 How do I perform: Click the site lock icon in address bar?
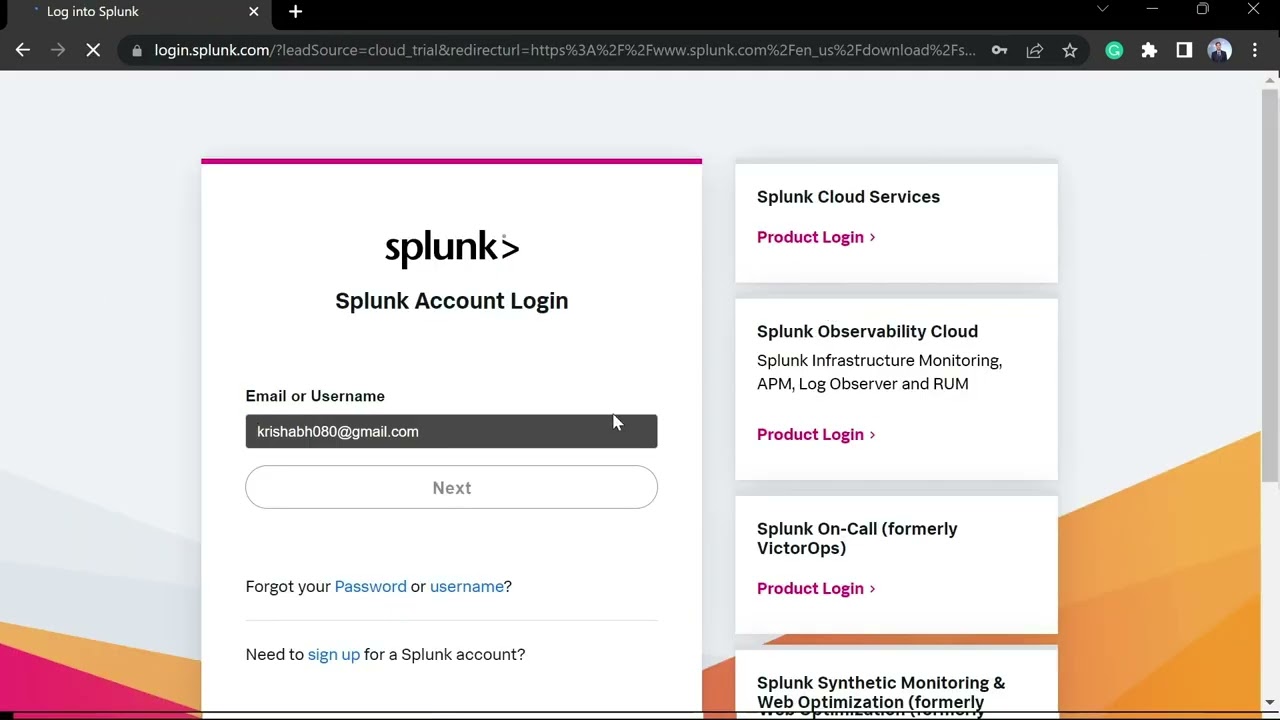click(x=137, y=50)
